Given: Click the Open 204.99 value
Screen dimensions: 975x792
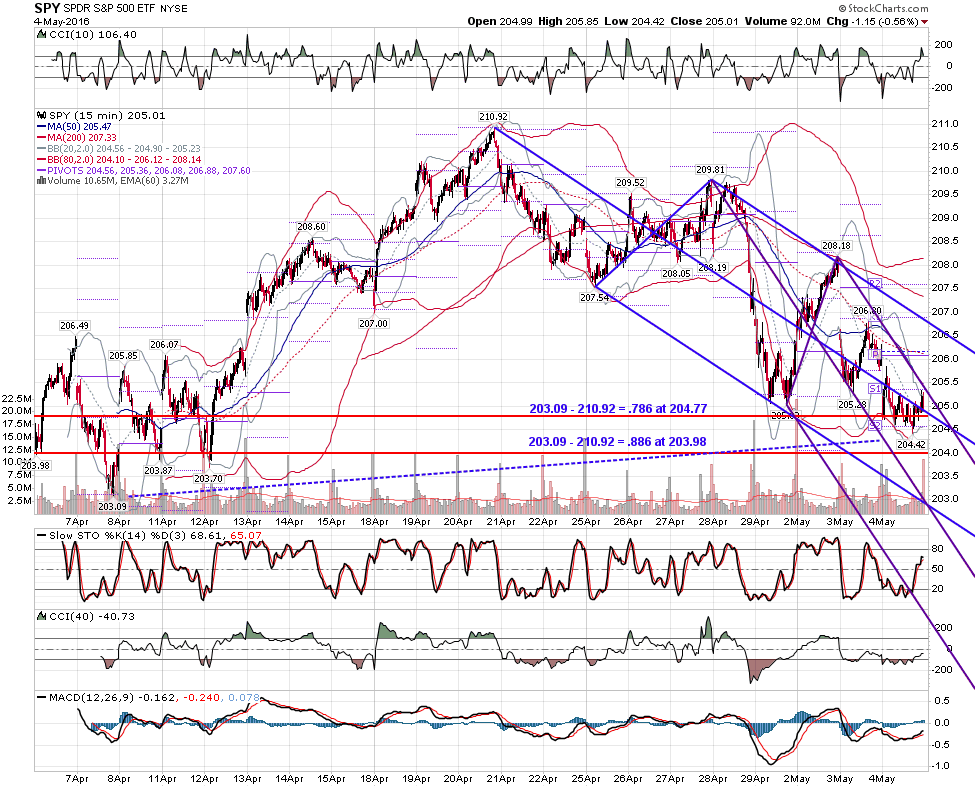Looking at the screenshot, I should pyautogui.click(x=500, y=21).
